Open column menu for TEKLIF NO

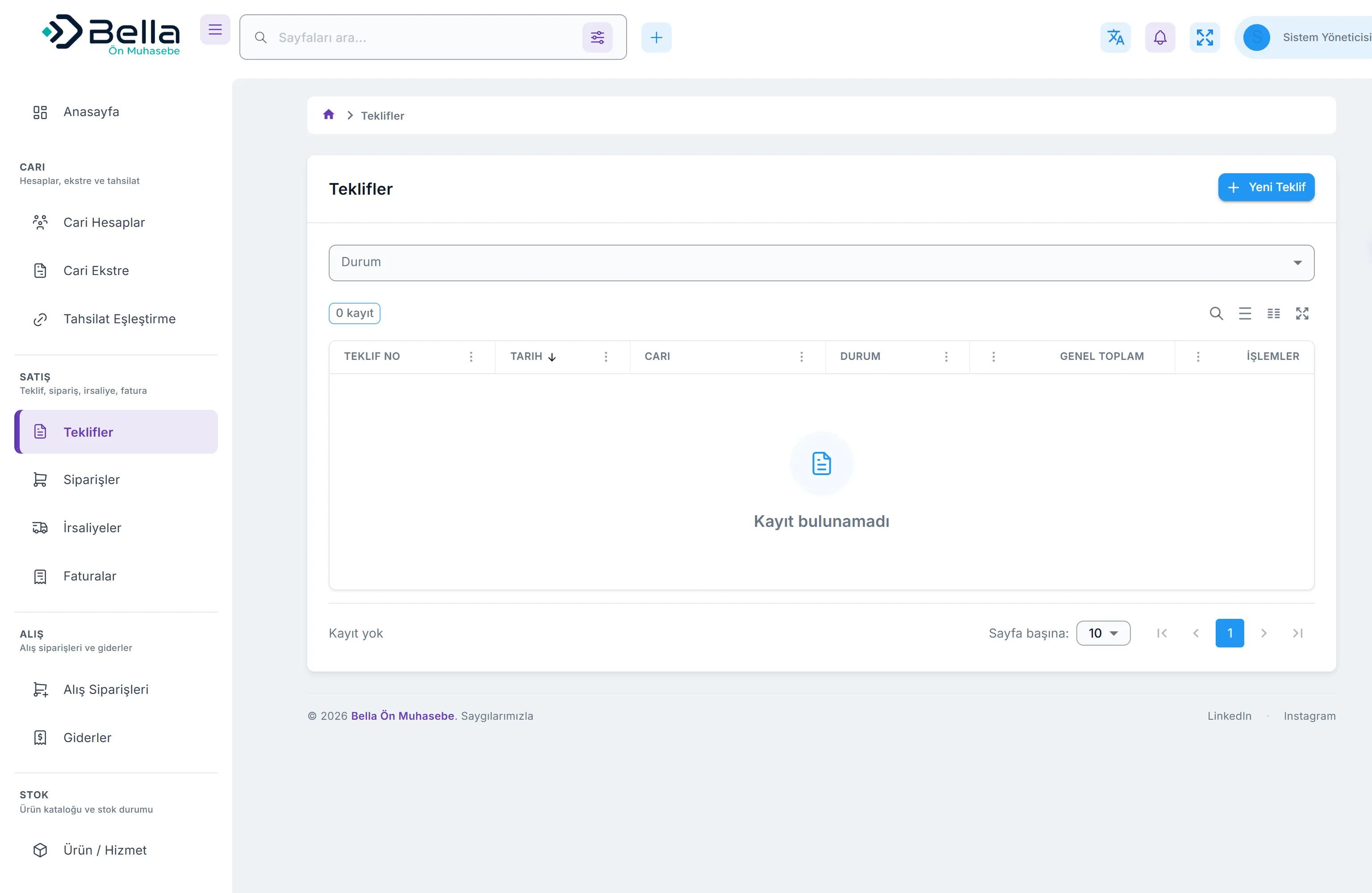(x=471, y=357)
